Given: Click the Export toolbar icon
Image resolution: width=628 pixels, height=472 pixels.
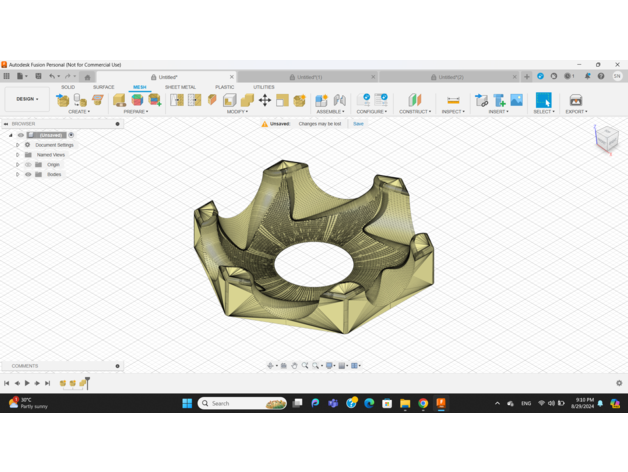Looking at the screenshot, I should click(x=575, y=100).
